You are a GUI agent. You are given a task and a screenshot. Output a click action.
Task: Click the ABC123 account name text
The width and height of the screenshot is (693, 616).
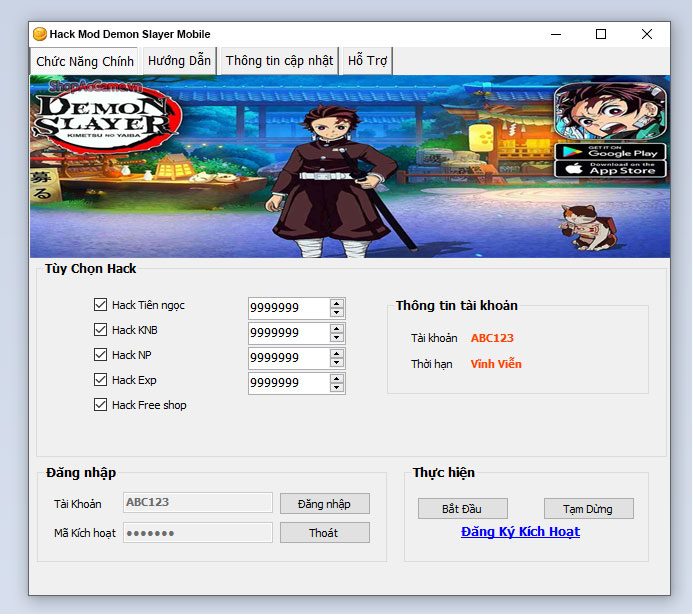click(492, 338)
